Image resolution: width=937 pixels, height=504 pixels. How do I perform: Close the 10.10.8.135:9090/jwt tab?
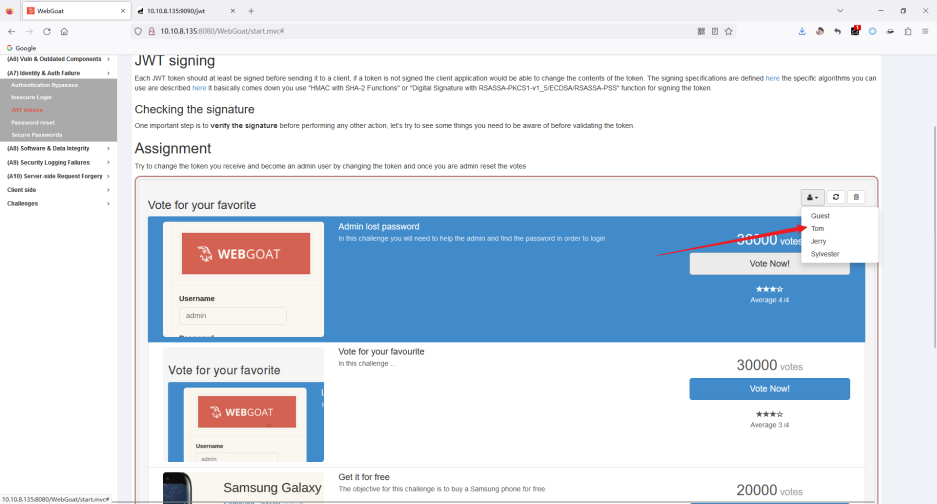(x=232, y=11)
